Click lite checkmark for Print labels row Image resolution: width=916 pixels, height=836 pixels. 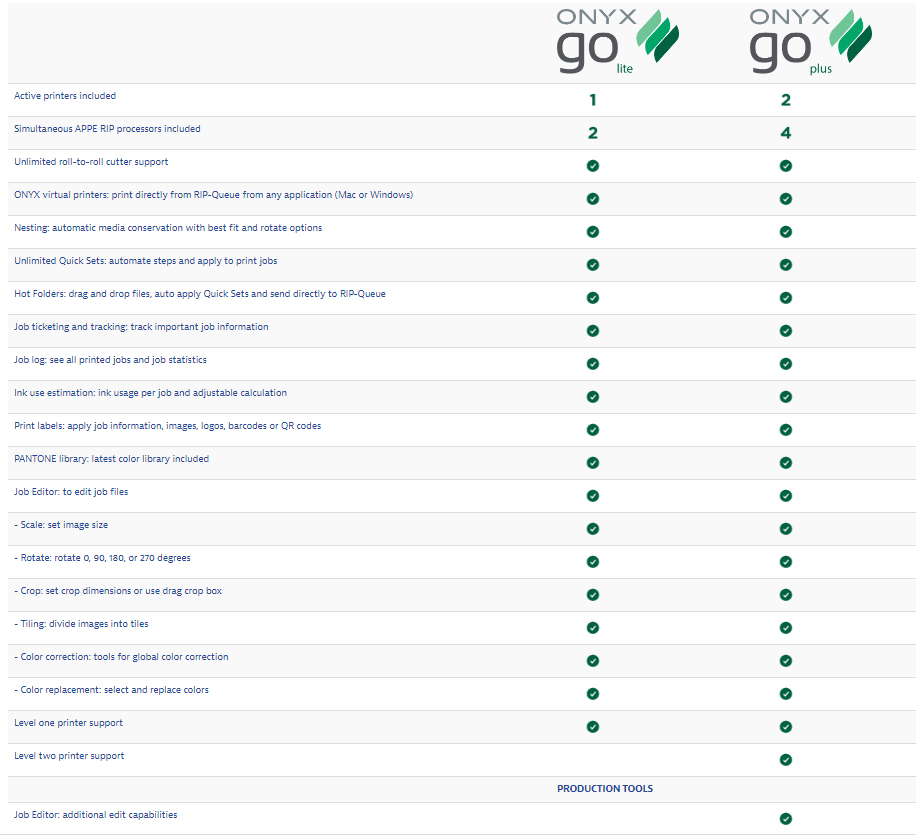point(593,430)
